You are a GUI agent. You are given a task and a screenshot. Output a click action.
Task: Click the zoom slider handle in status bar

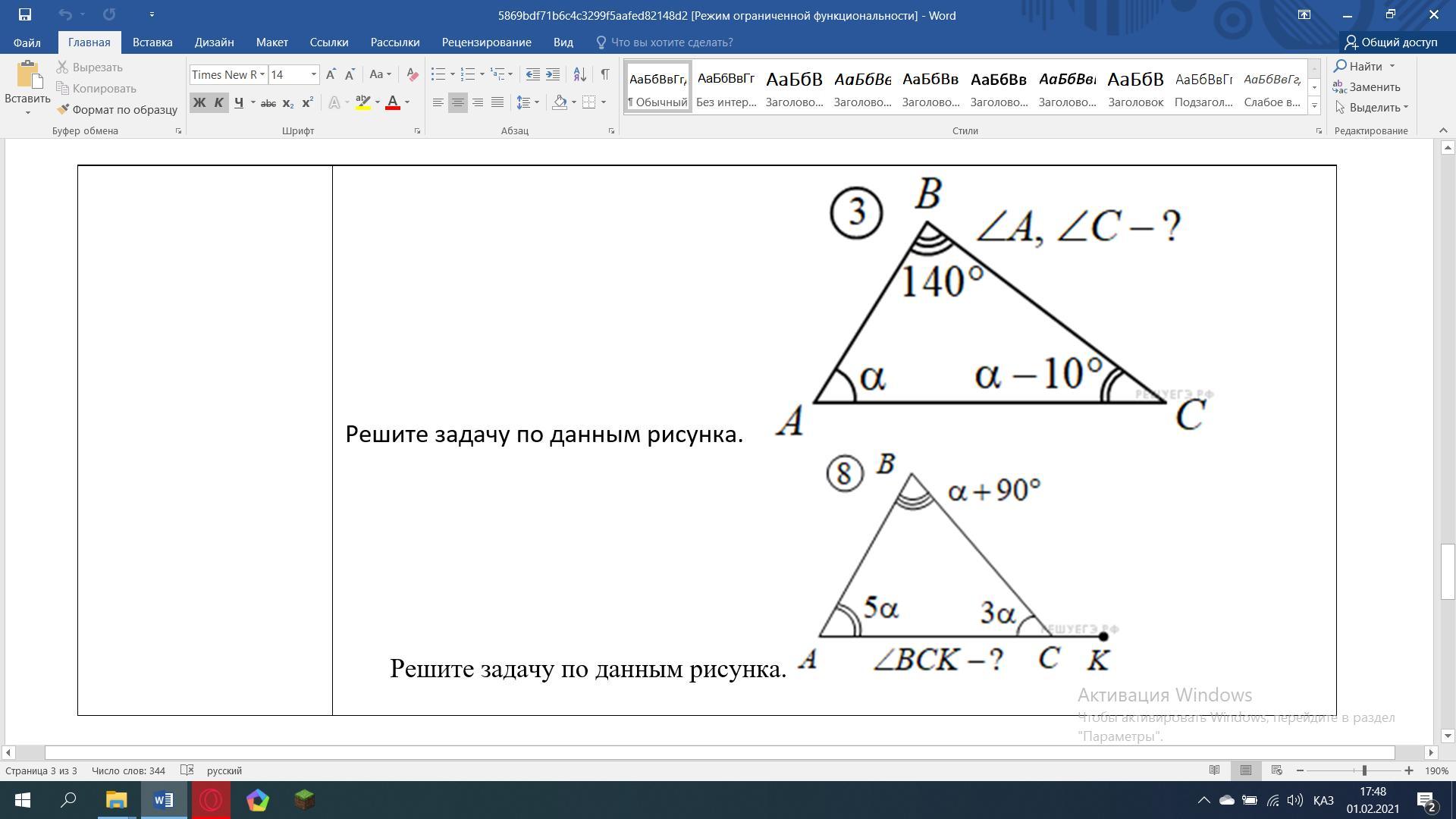[x=1364, y=770]
